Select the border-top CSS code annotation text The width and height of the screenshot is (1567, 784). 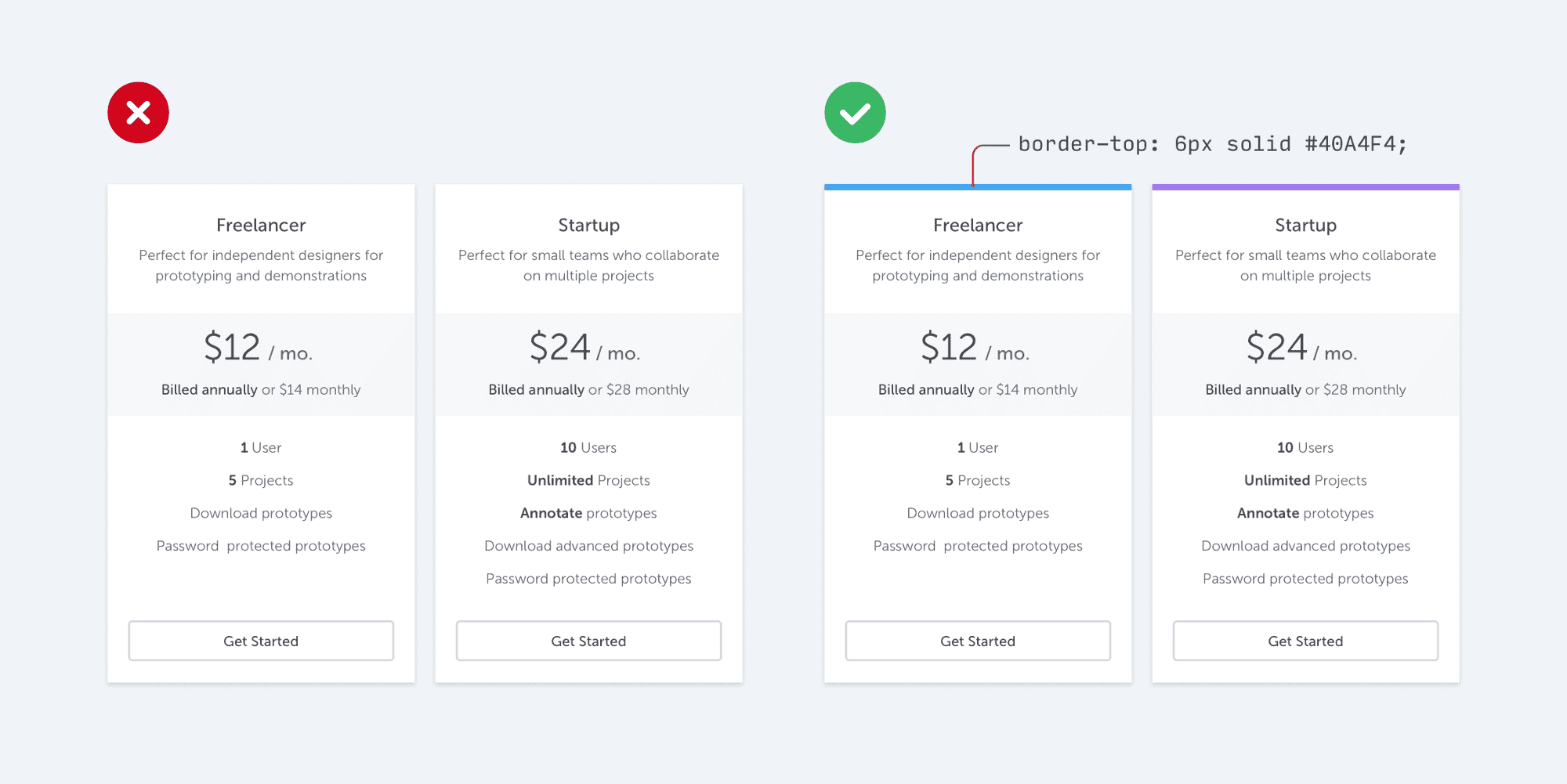point(1212,144)
